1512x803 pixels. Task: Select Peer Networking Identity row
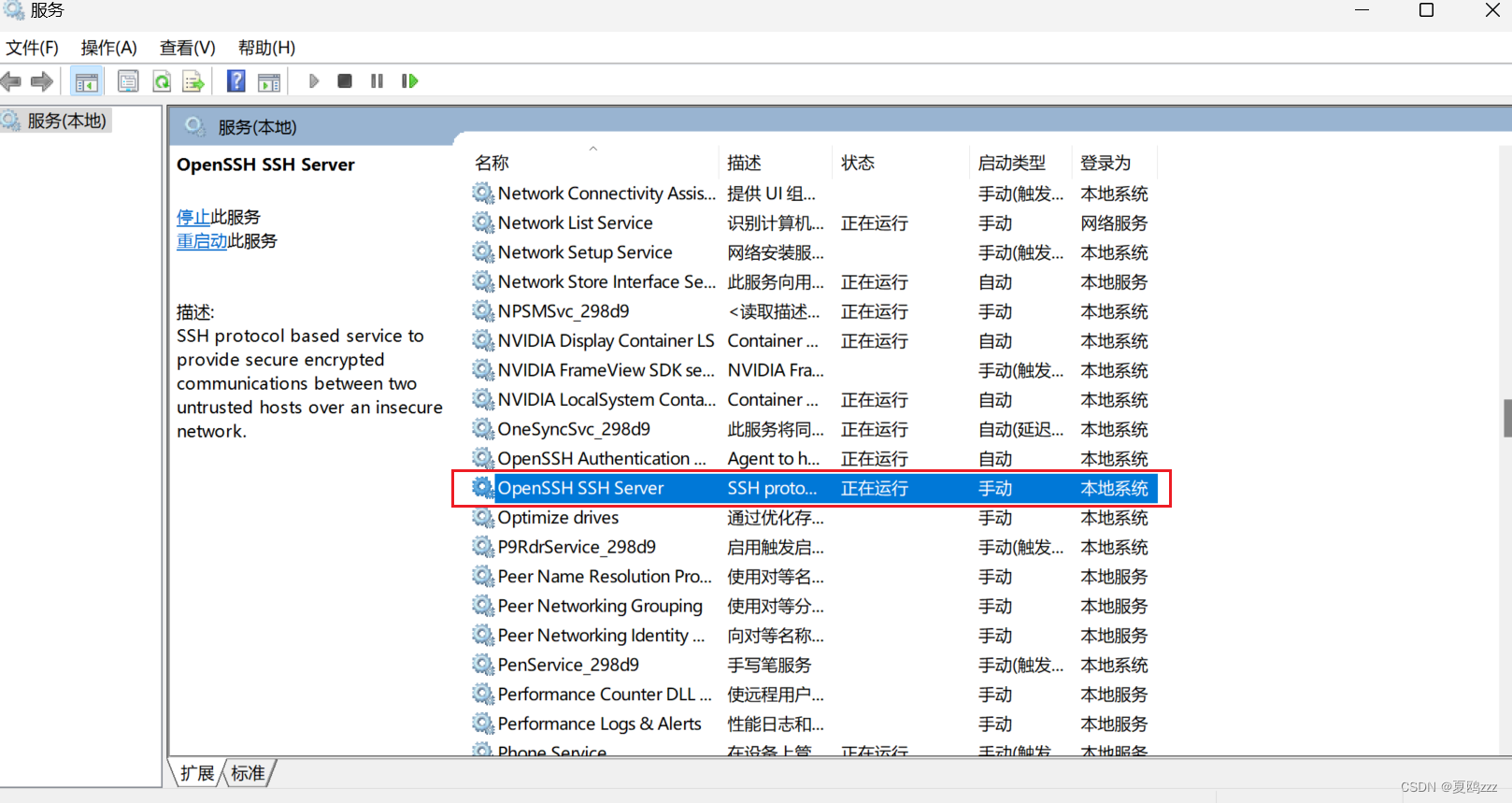[x=814, y=635]
